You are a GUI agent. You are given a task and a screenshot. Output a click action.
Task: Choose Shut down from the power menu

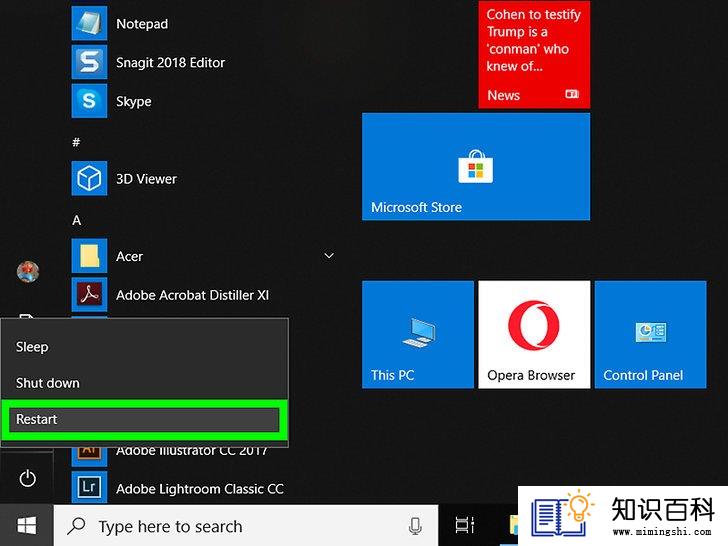point(145,383)
